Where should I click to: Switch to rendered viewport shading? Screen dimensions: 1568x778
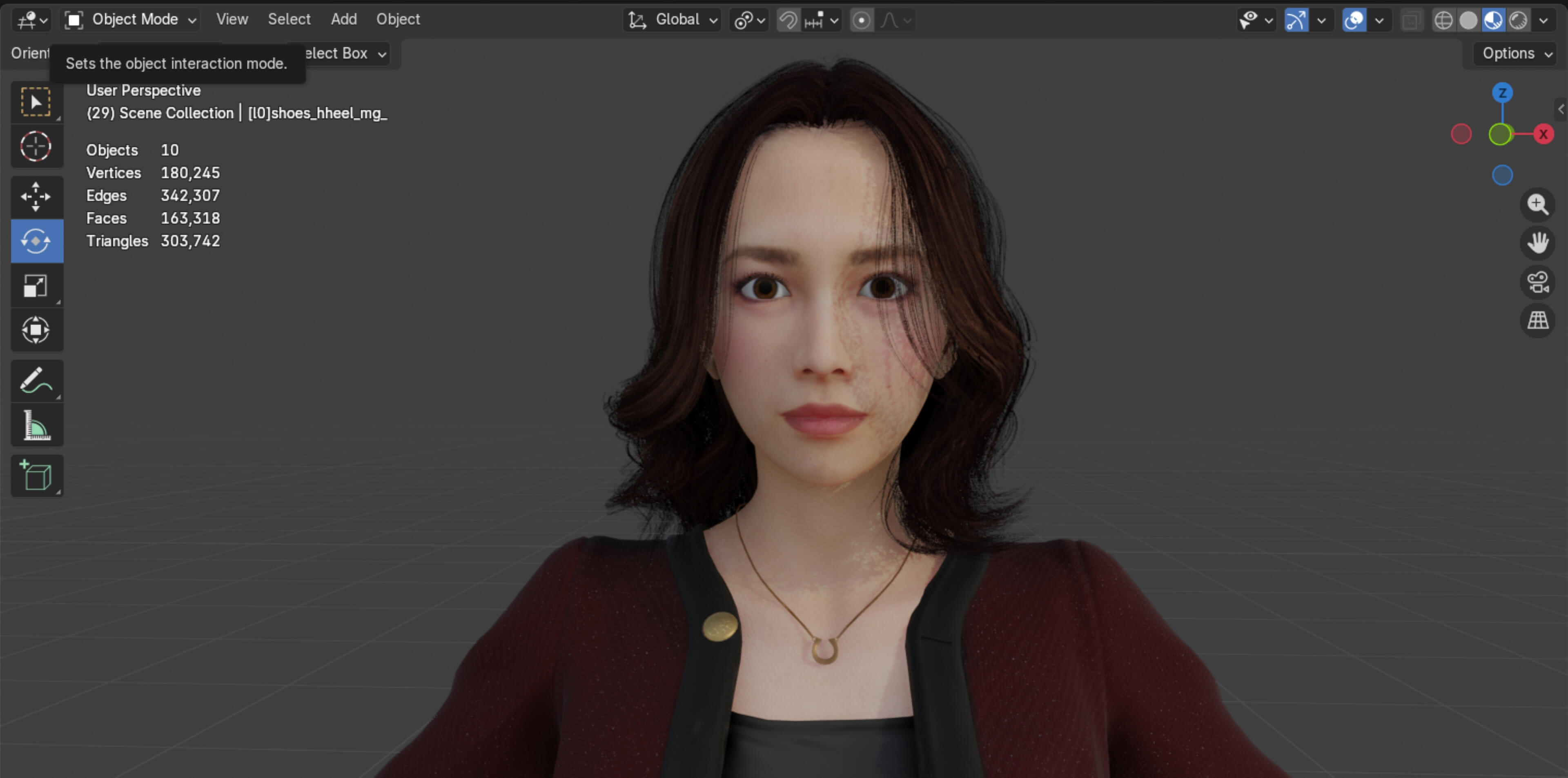pos(1518,21)
